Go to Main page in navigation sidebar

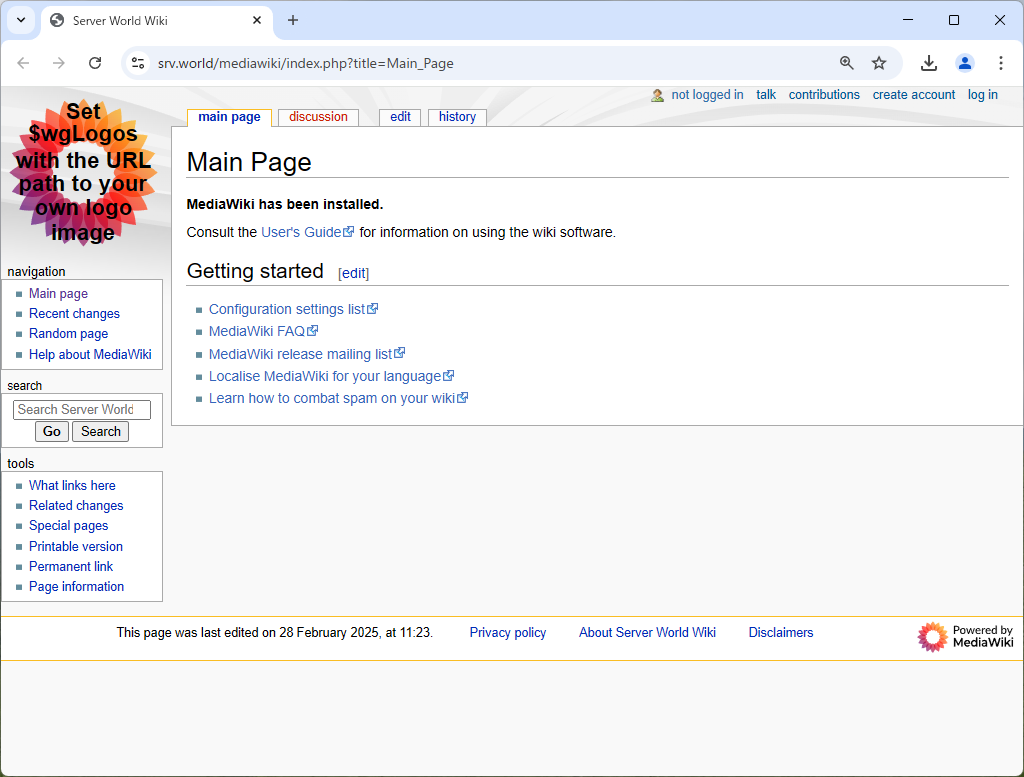(58, 294)
